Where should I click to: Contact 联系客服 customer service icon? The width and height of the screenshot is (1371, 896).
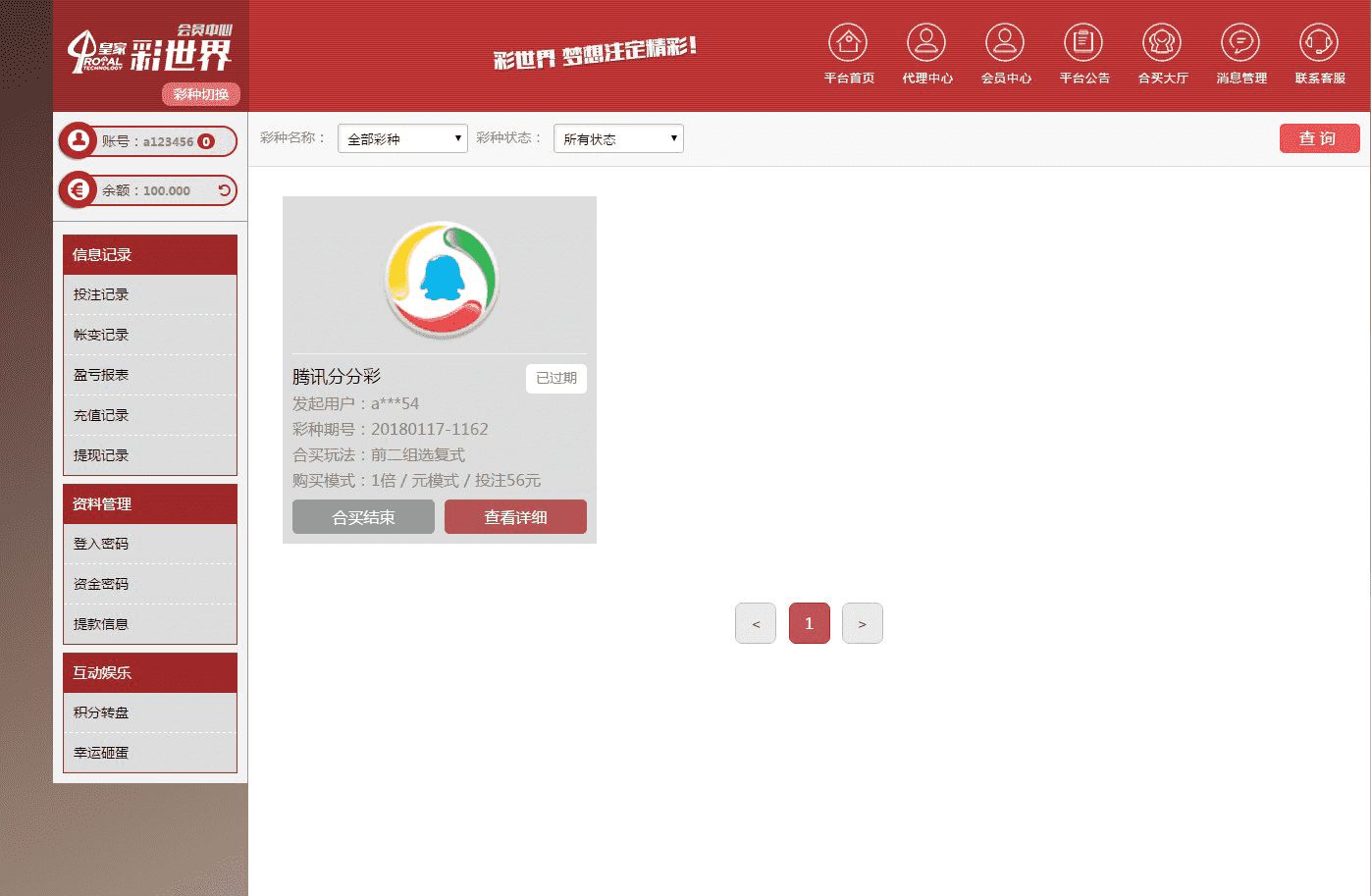[1319, 44]
